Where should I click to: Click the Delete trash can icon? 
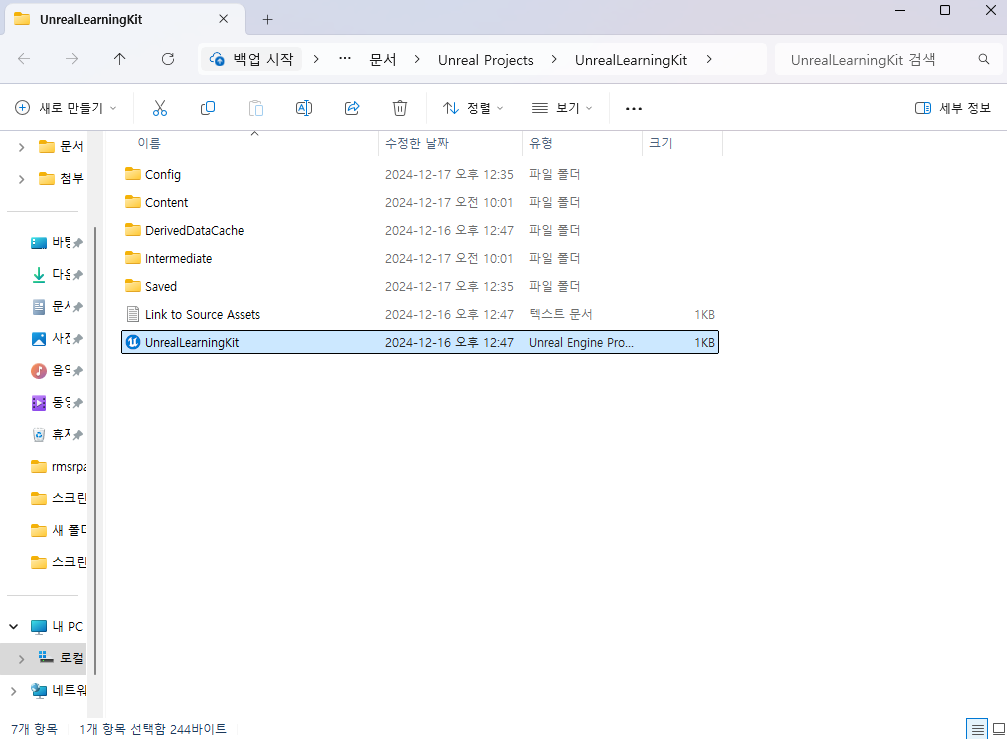click(x=399, y=108)
